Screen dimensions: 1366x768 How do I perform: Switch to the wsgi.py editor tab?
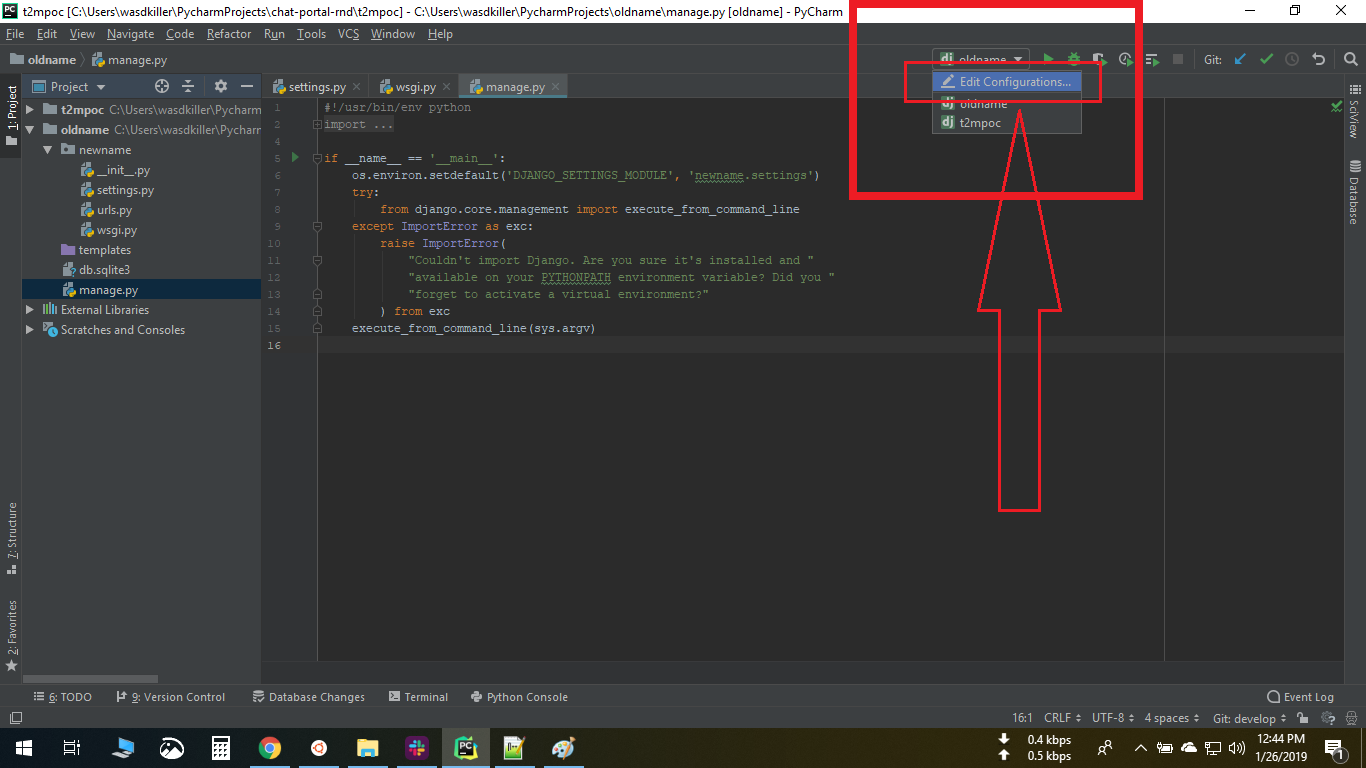414,87
